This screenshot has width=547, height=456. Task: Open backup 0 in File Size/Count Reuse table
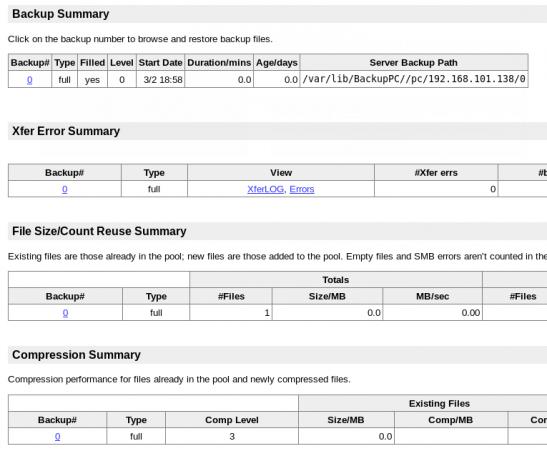(x=65, y=313)
